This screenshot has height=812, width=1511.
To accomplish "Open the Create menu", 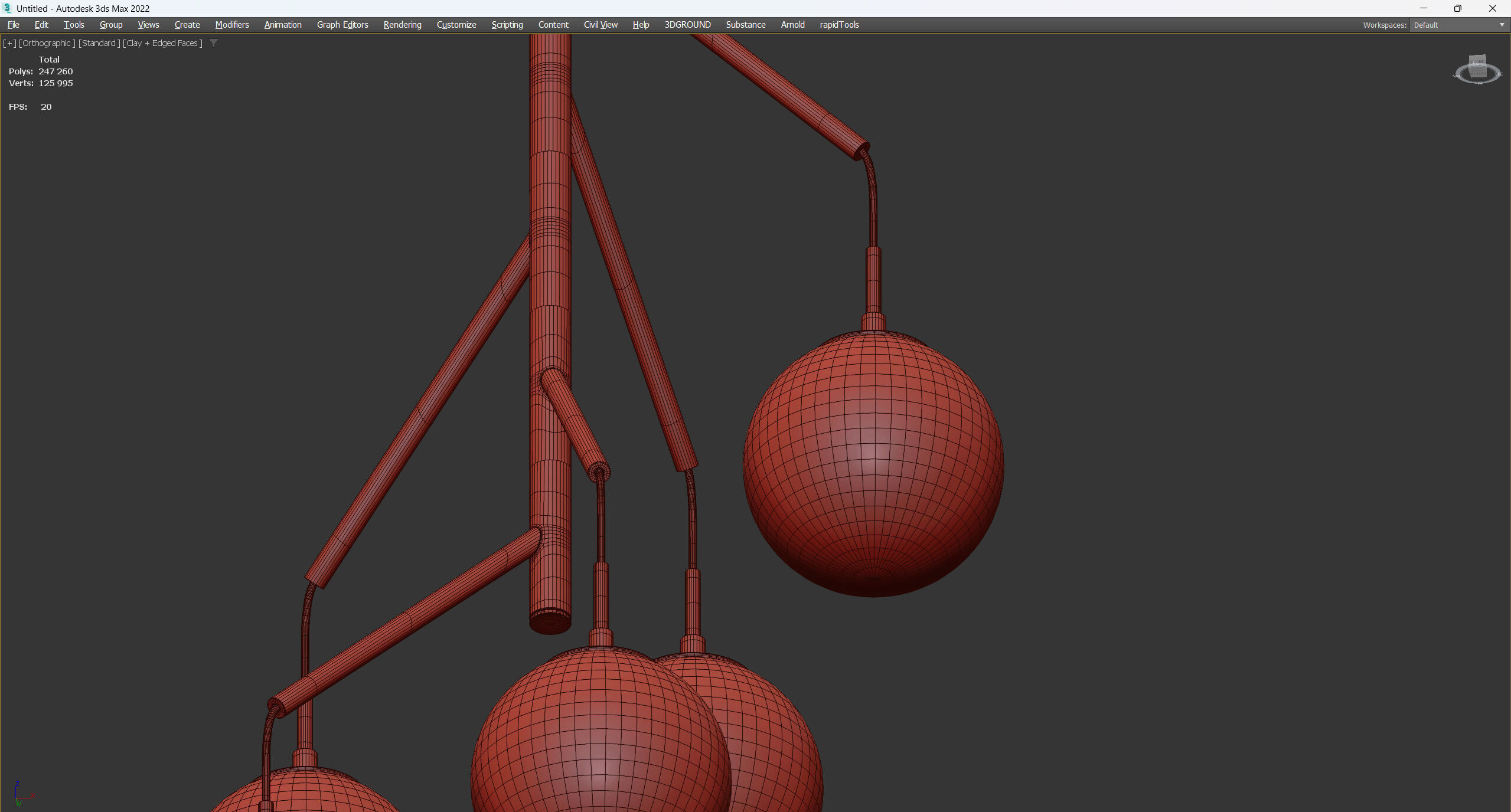I will click(x=187, y=25).
